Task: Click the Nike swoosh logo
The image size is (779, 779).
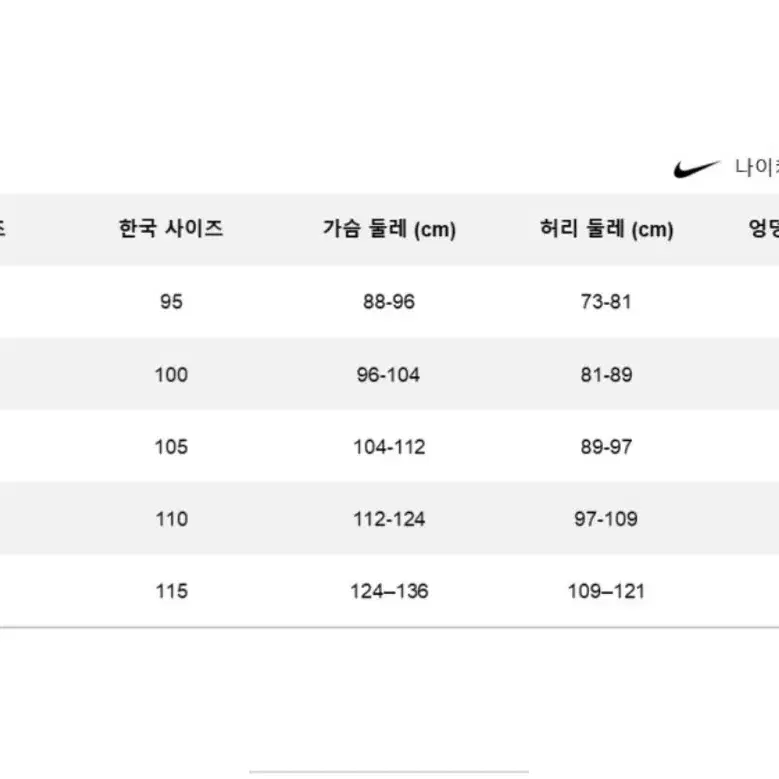Action: click(x=697, y=169)
